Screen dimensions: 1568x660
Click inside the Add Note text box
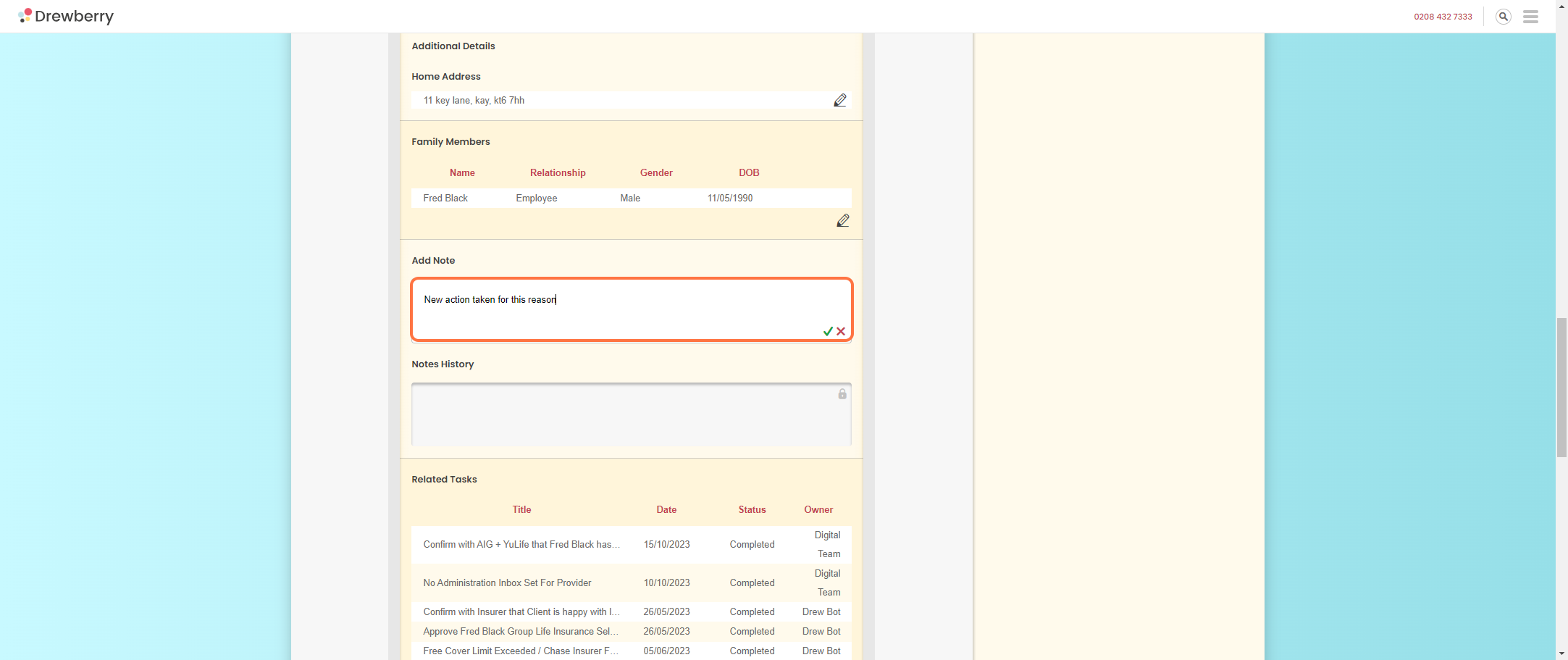(x=632, y=309)
